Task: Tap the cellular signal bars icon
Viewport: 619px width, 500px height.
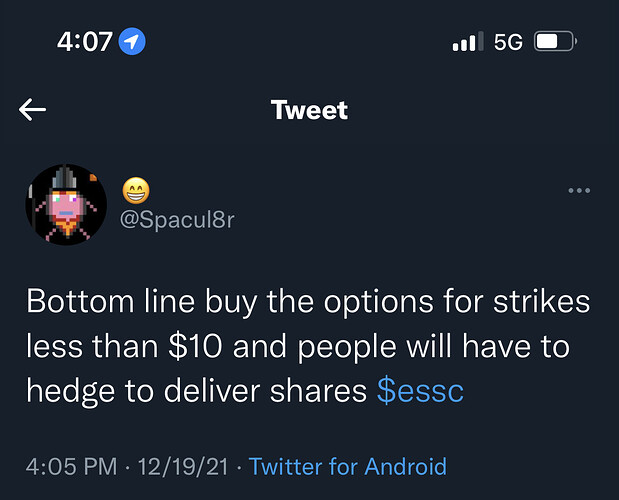Action: pos(468,41)
